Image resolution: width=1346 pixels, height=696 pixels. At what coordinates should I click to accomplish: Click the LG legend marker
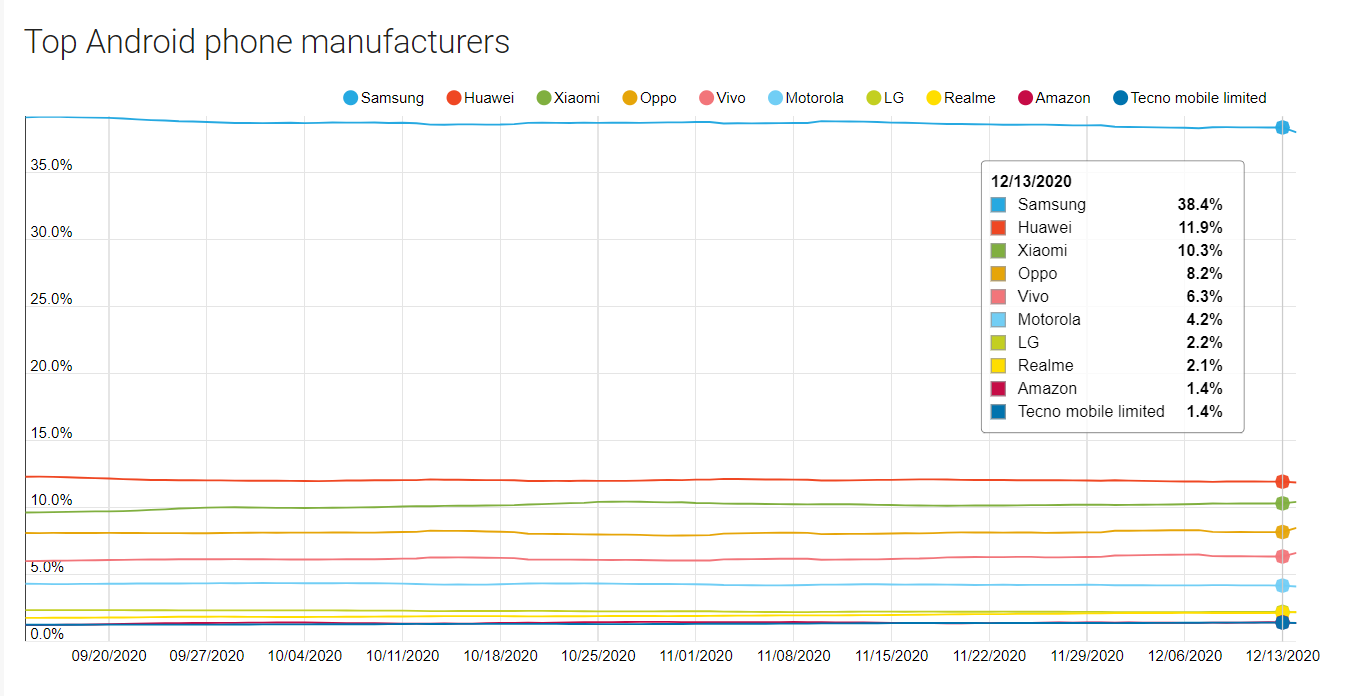click(x=875, y=98)
